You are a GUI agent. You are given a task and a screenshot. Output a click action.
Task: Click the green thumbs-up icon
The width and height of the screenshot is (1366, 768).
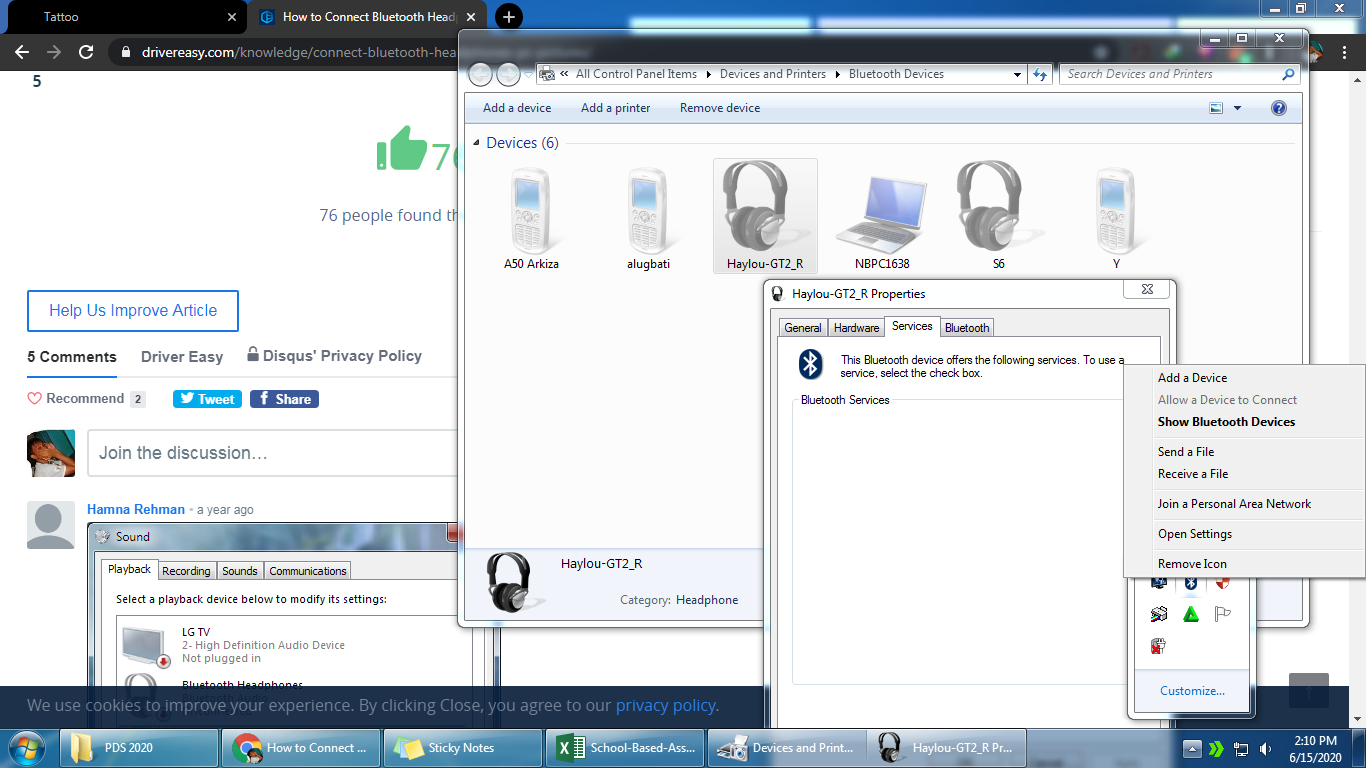(x=402, y=149)
